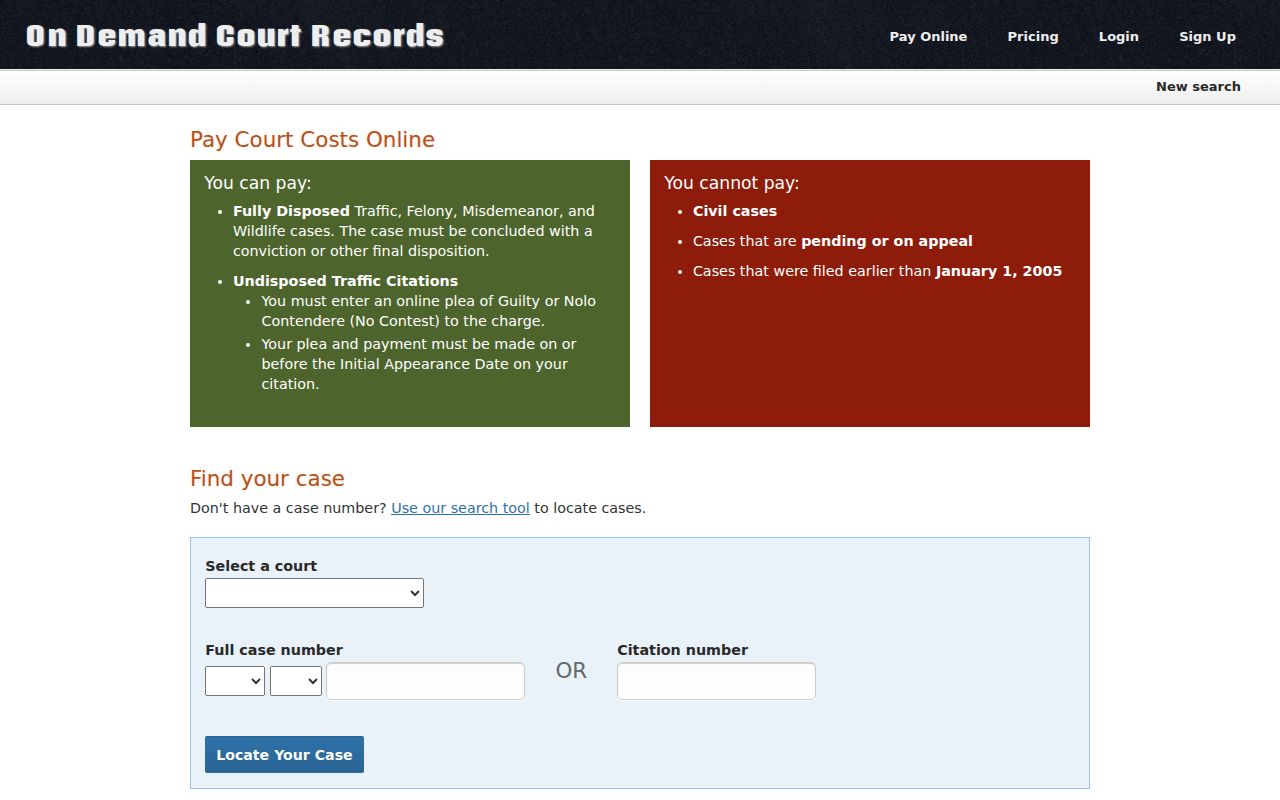The width and height of the screenshot is (1280, 800).
Task: Select the 'You cannot pay:' heading
Action: tap(732, 183)
